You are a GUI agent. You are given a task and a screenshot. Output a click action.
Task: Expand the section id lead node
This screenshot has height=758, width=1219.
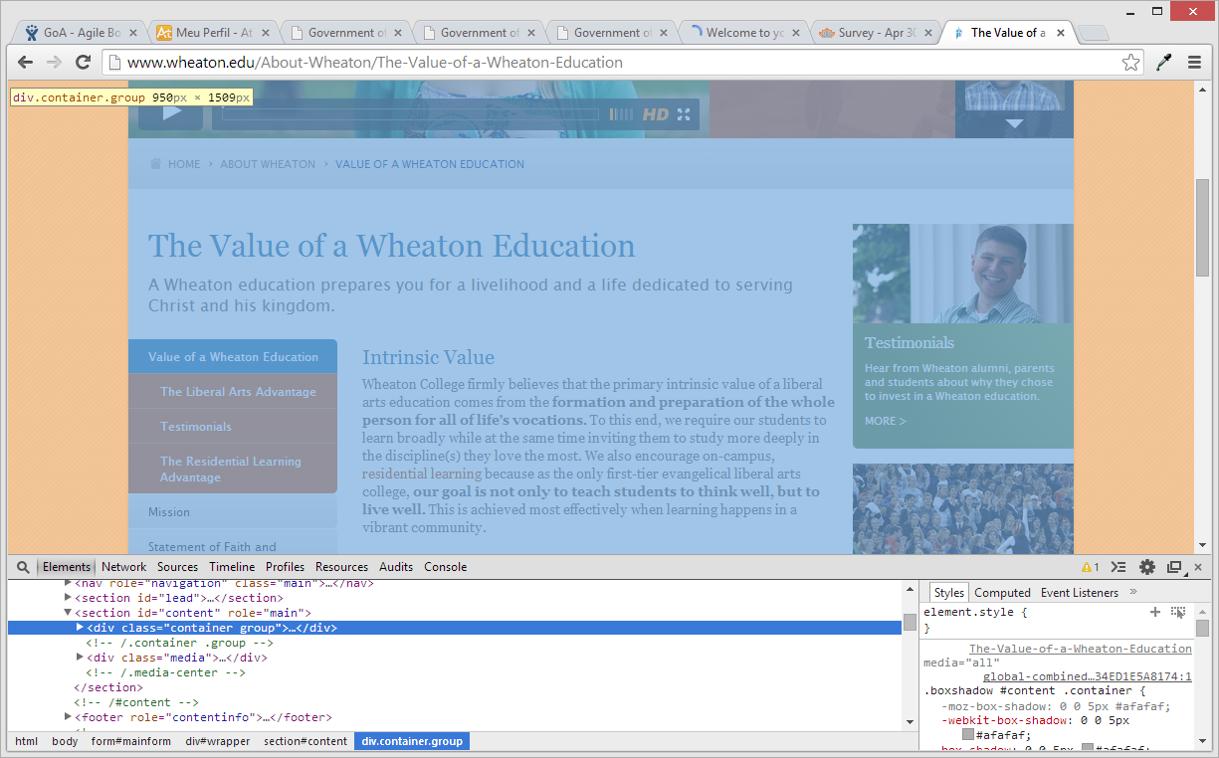tap(68, 598)
